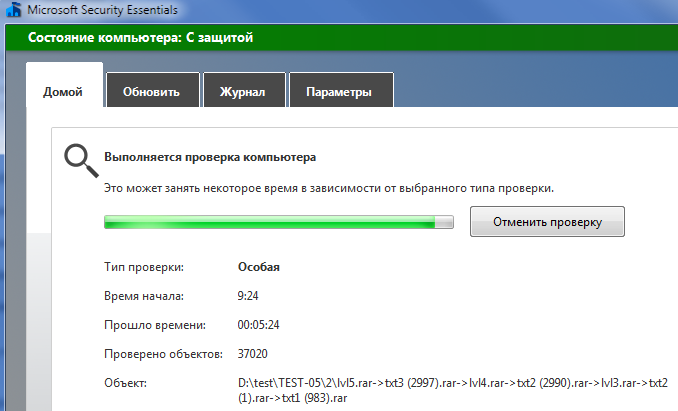This screenshot has width=678, height=411.
Task: Switch to the Обновить tab
Action: click(x=153, y=90)
